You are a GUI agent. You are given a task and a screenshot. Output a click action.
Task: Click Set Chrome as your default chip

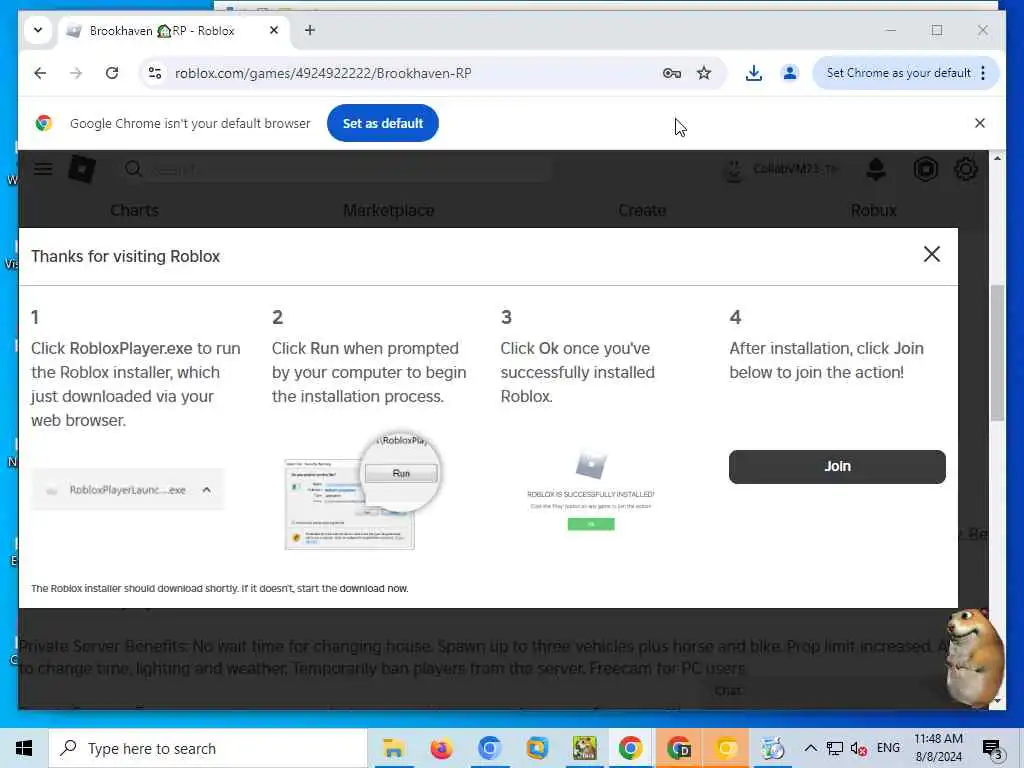coord(899,73)
